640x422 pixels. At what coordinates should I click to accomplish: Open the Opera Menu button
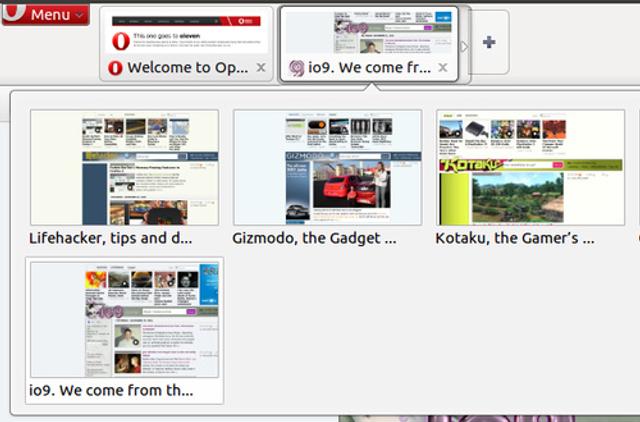coord(45,14)
